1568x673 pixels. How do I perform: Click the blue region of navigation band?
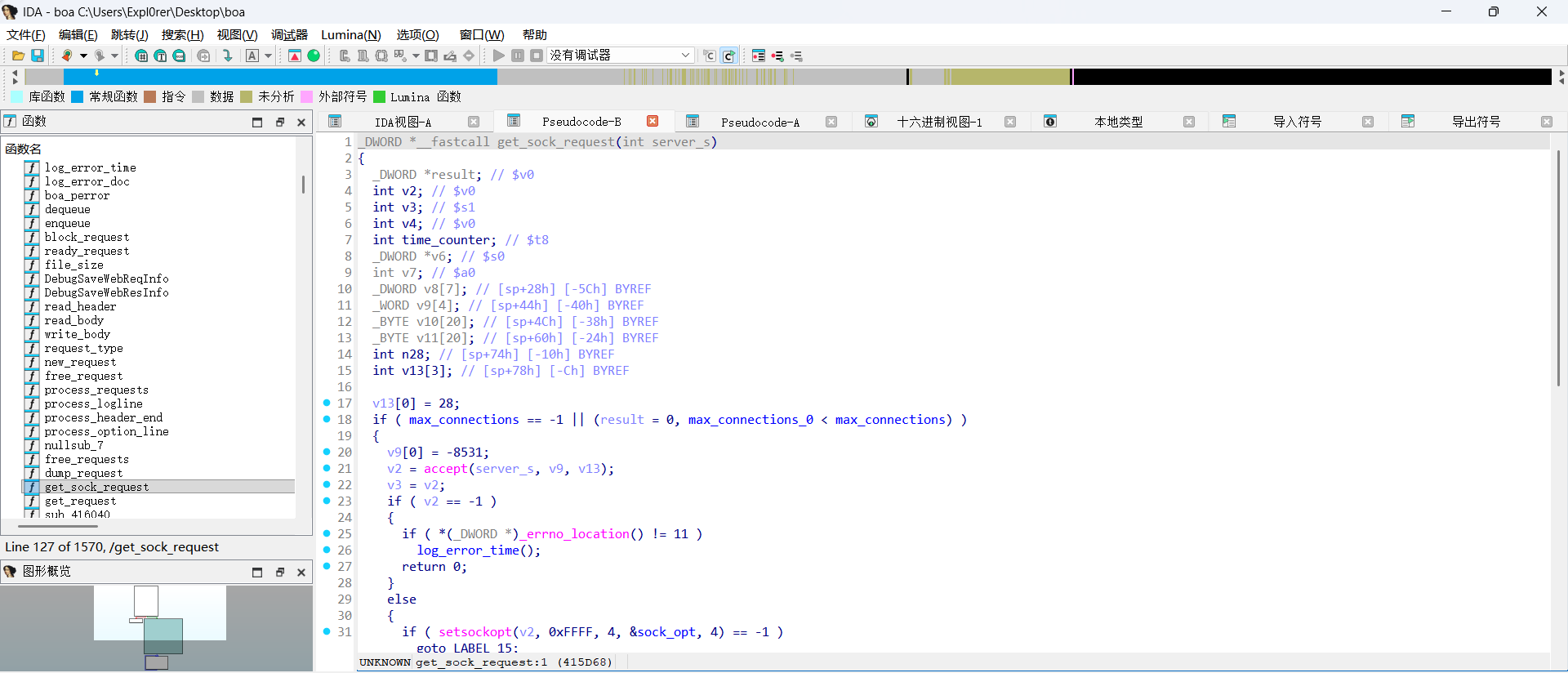[x=280, y=77]
